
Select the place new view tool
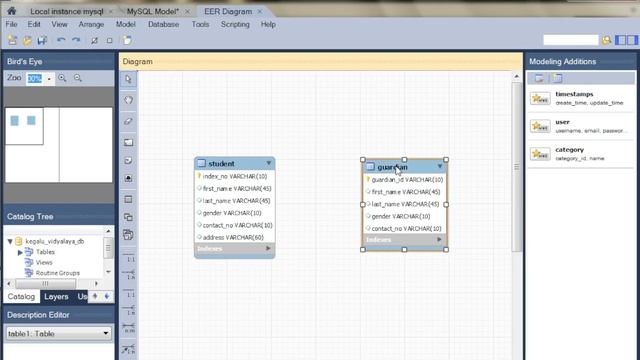pyautogui.click(x=129, y=217)
